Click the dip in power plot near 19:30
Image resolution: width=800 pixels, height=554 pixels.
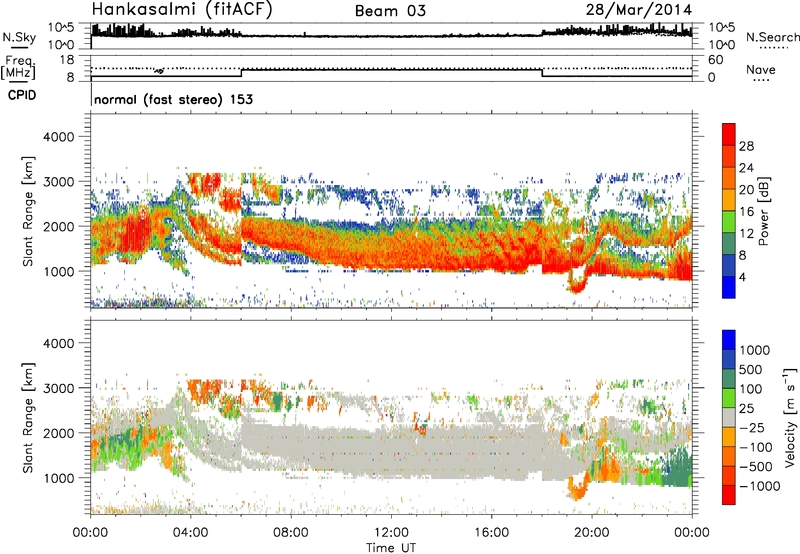pos(577,283)
